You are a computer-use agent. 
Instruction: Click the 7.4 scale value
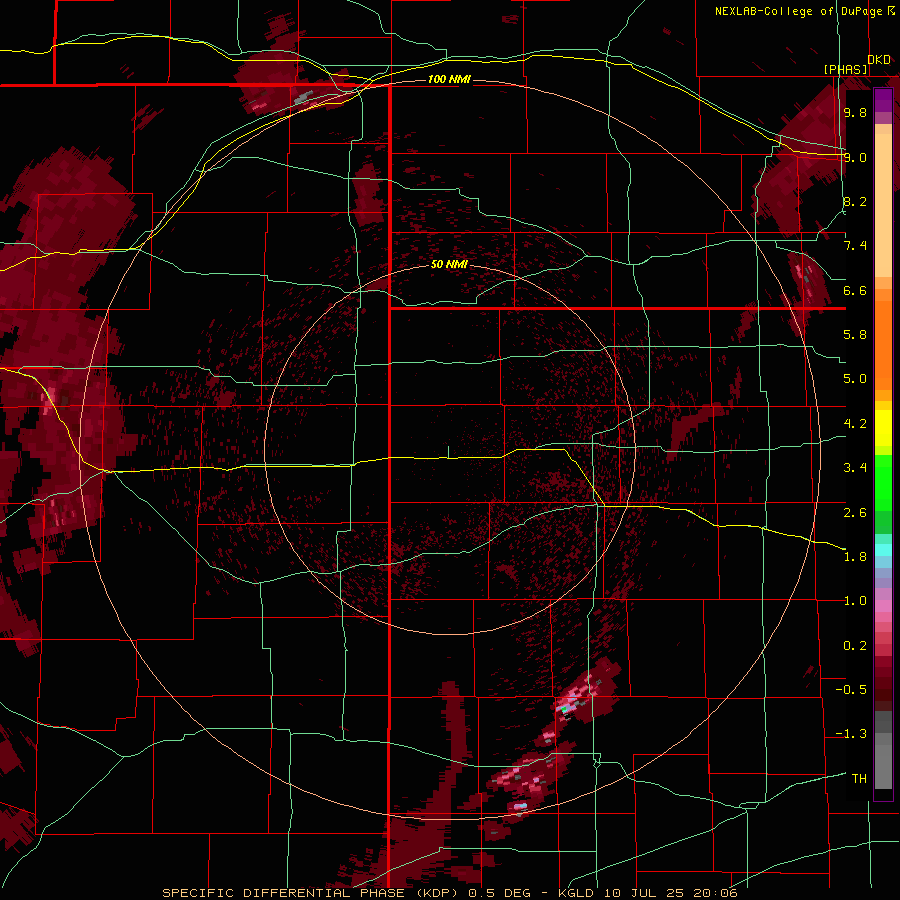pyautogui.click(x=855, y=246)
